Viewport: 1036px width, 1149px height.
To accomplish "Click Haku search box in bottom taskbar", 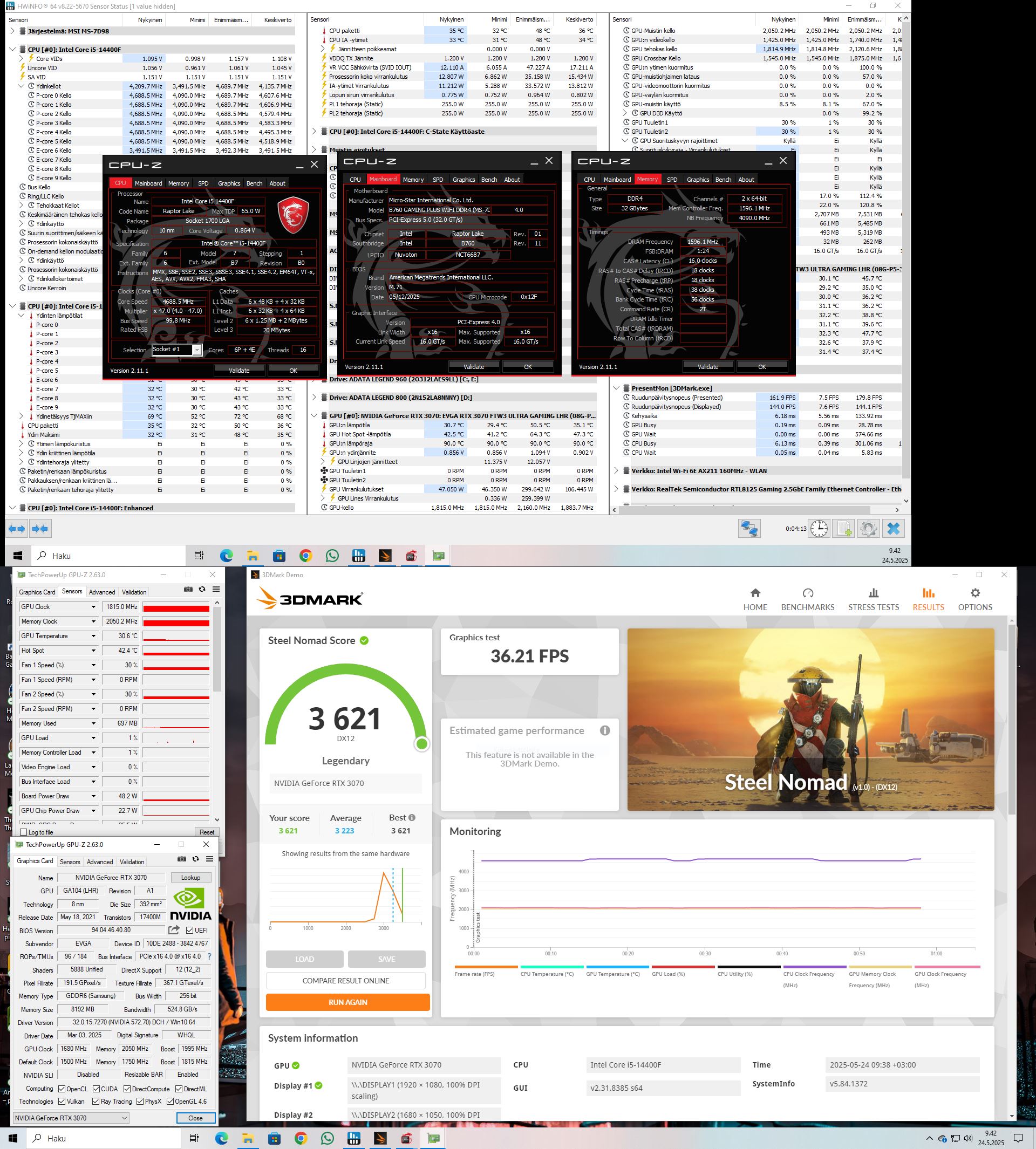I will [x=104, y=1138].
